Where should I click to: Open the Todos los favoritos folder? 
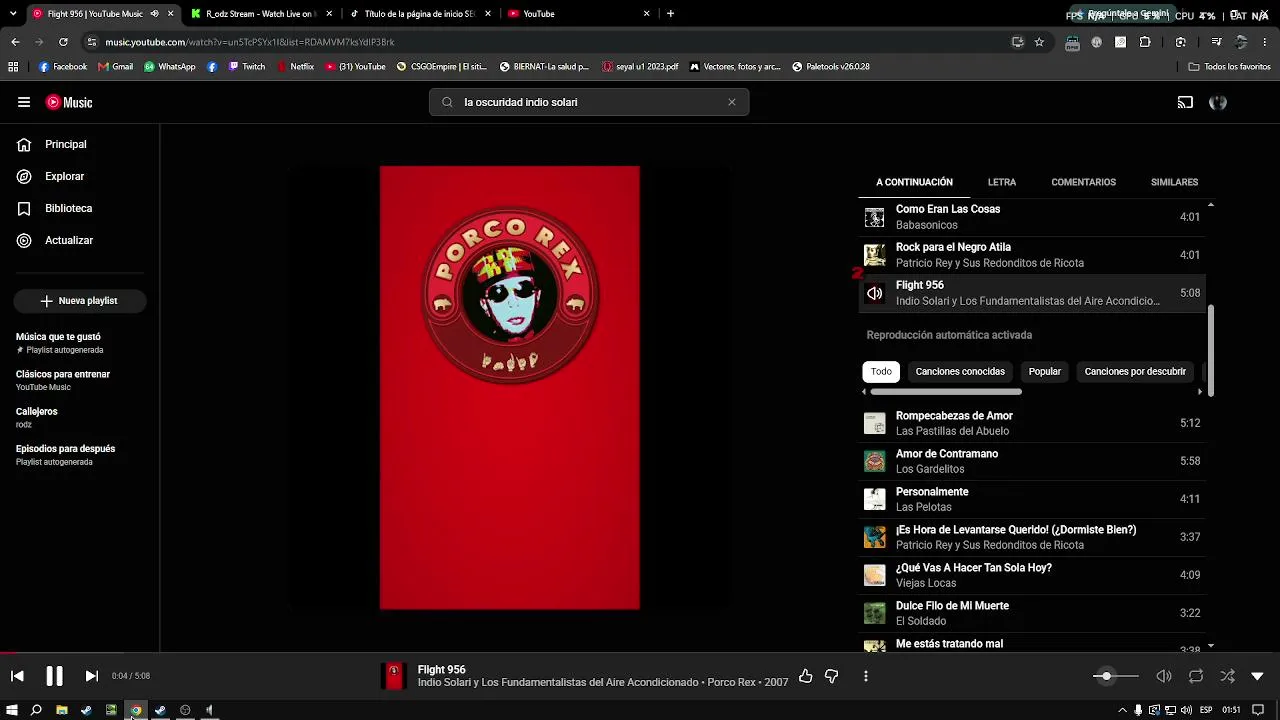coord(1229,67)
